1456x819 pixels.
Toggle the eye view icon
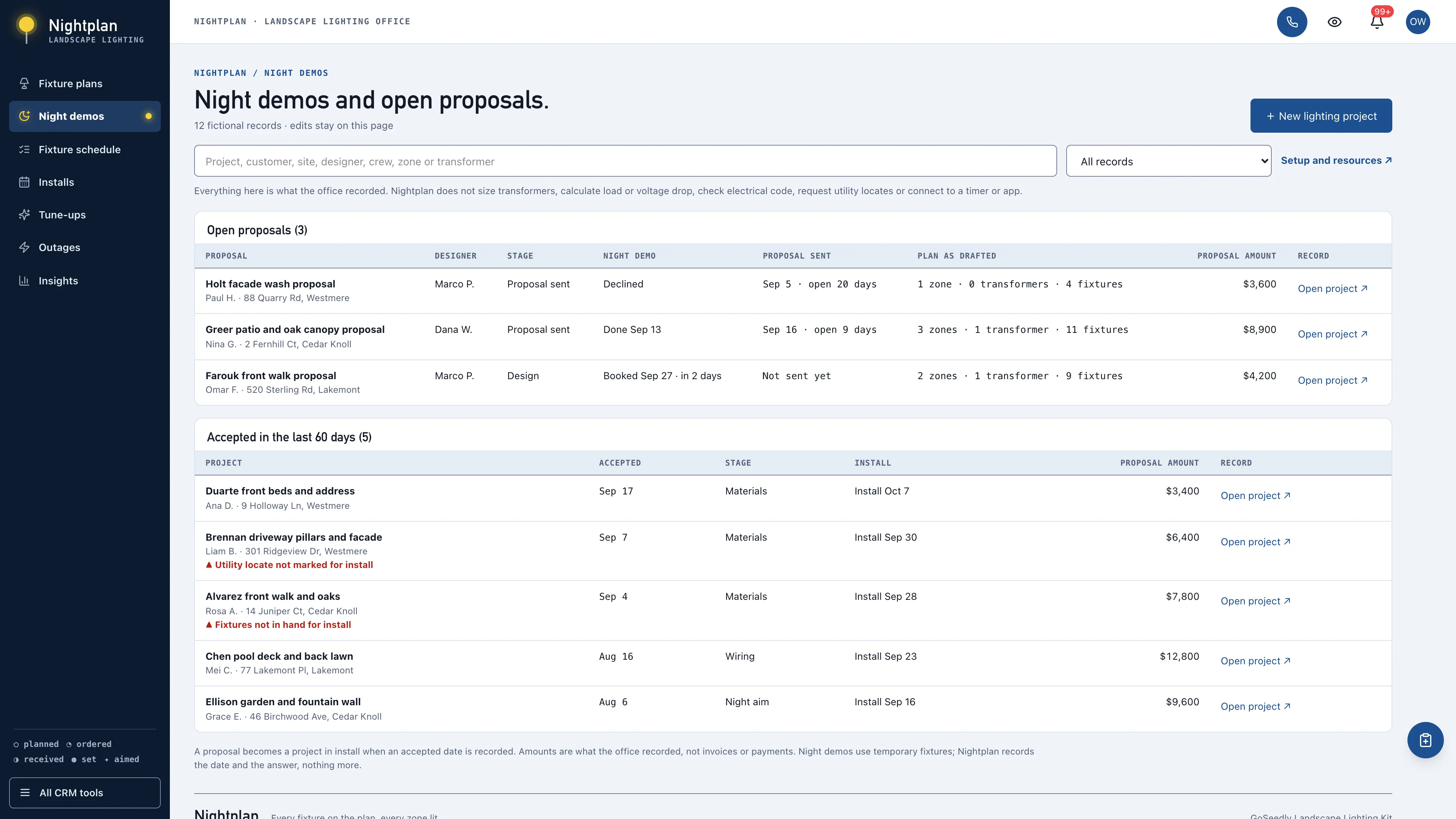[1334, 22]
